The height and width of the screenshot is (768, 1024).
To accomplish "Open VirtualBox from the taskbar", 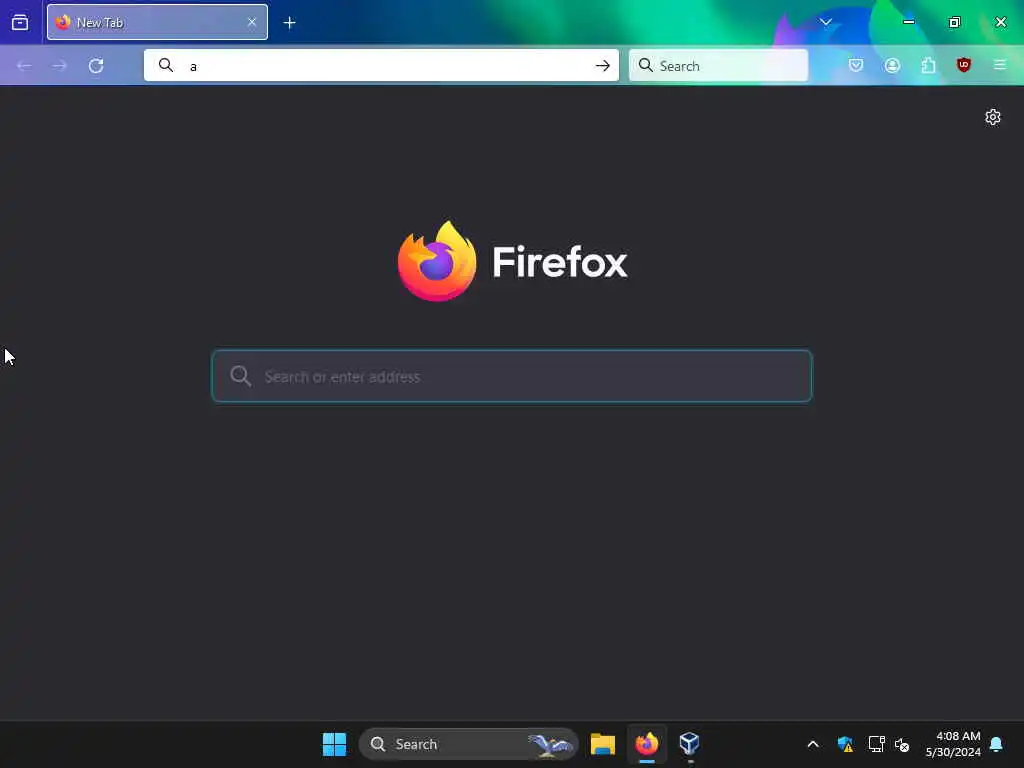I will click(690, 744).
